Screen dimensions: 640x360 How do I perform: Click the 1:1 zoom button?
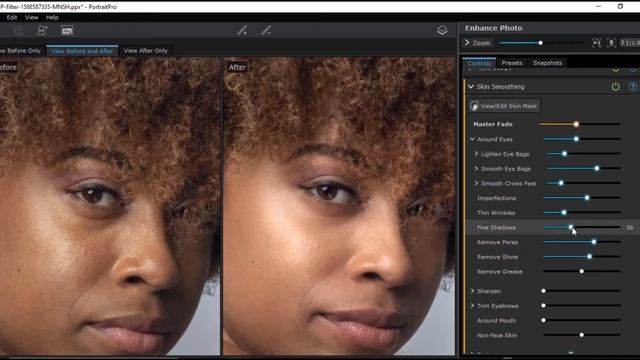coord(629,43)
